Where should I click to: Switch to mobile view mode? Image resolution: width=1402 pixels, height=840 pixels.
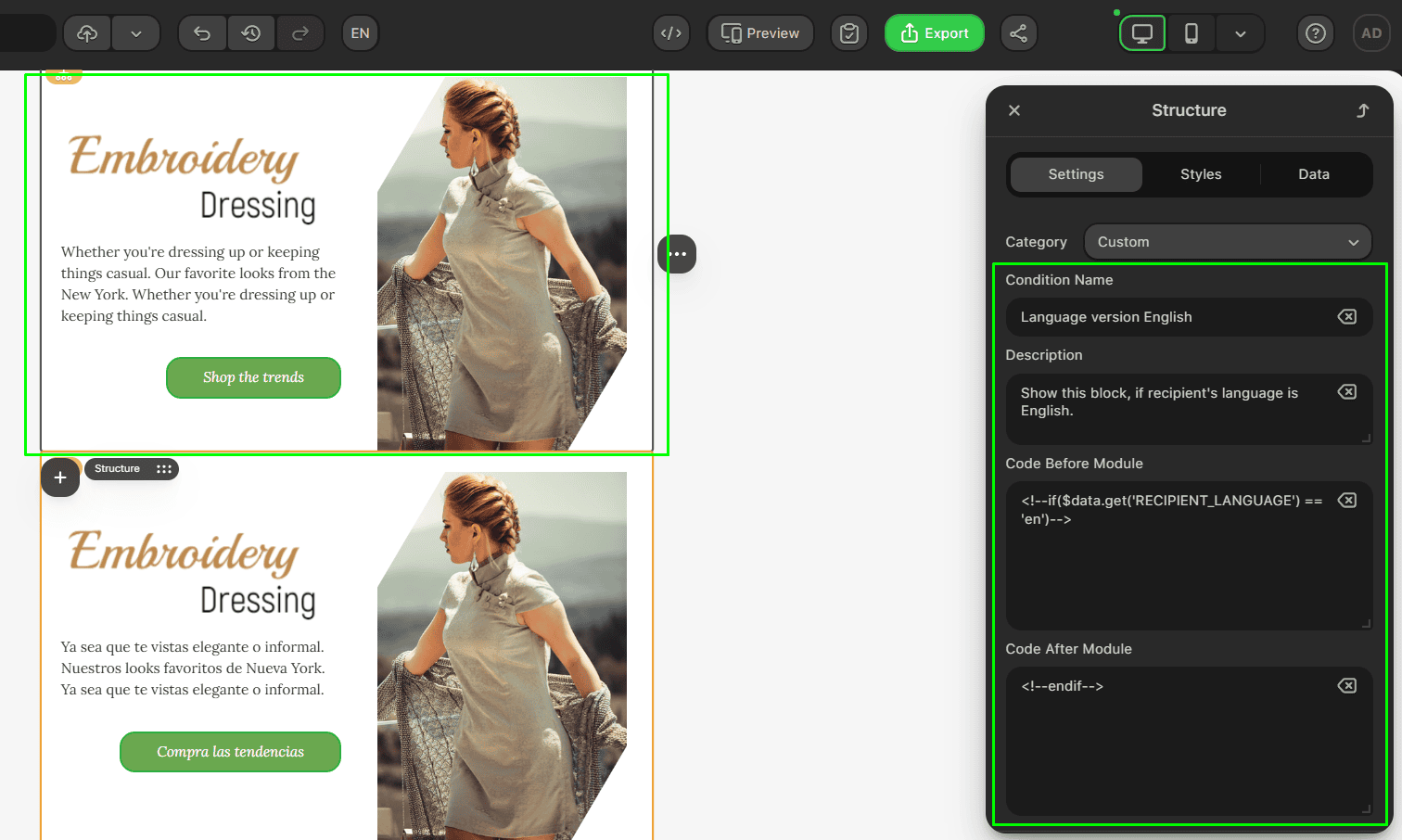coord(1192,33)
